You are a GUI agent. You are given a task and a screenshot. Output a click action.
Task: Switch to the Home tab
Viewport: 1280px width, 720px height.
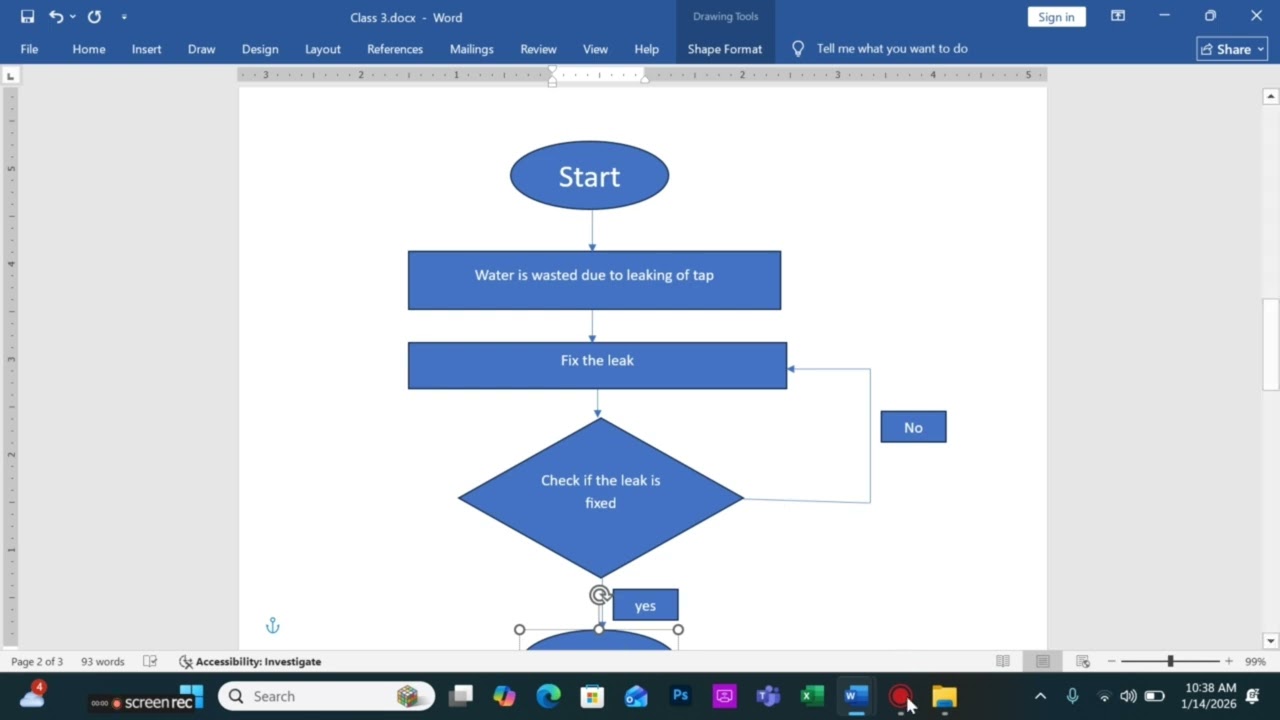pyautogui.click(x=89, y=49)
